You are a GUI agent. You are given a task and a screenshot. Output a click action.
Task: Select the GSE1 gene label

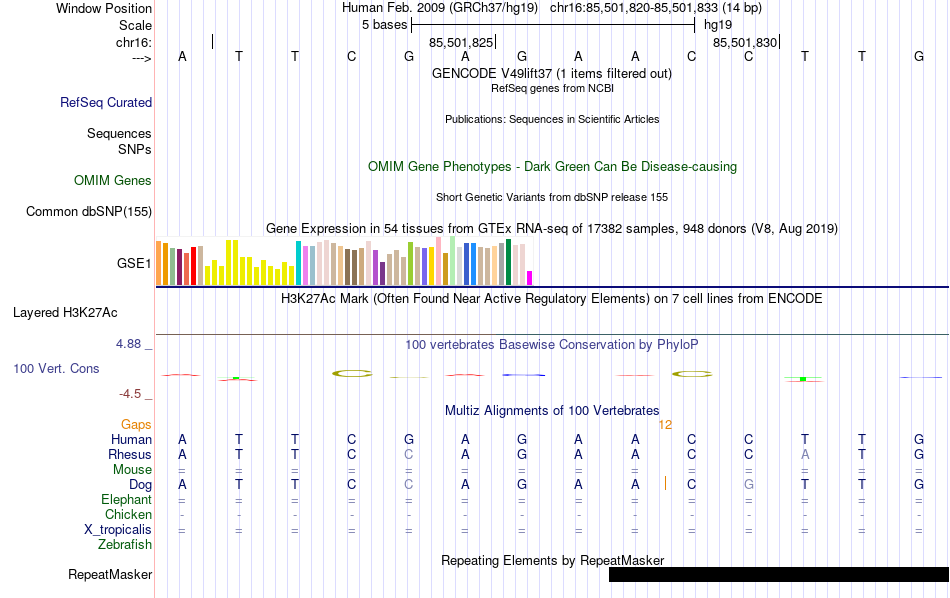pyautogui.click(x=134, y=263)
